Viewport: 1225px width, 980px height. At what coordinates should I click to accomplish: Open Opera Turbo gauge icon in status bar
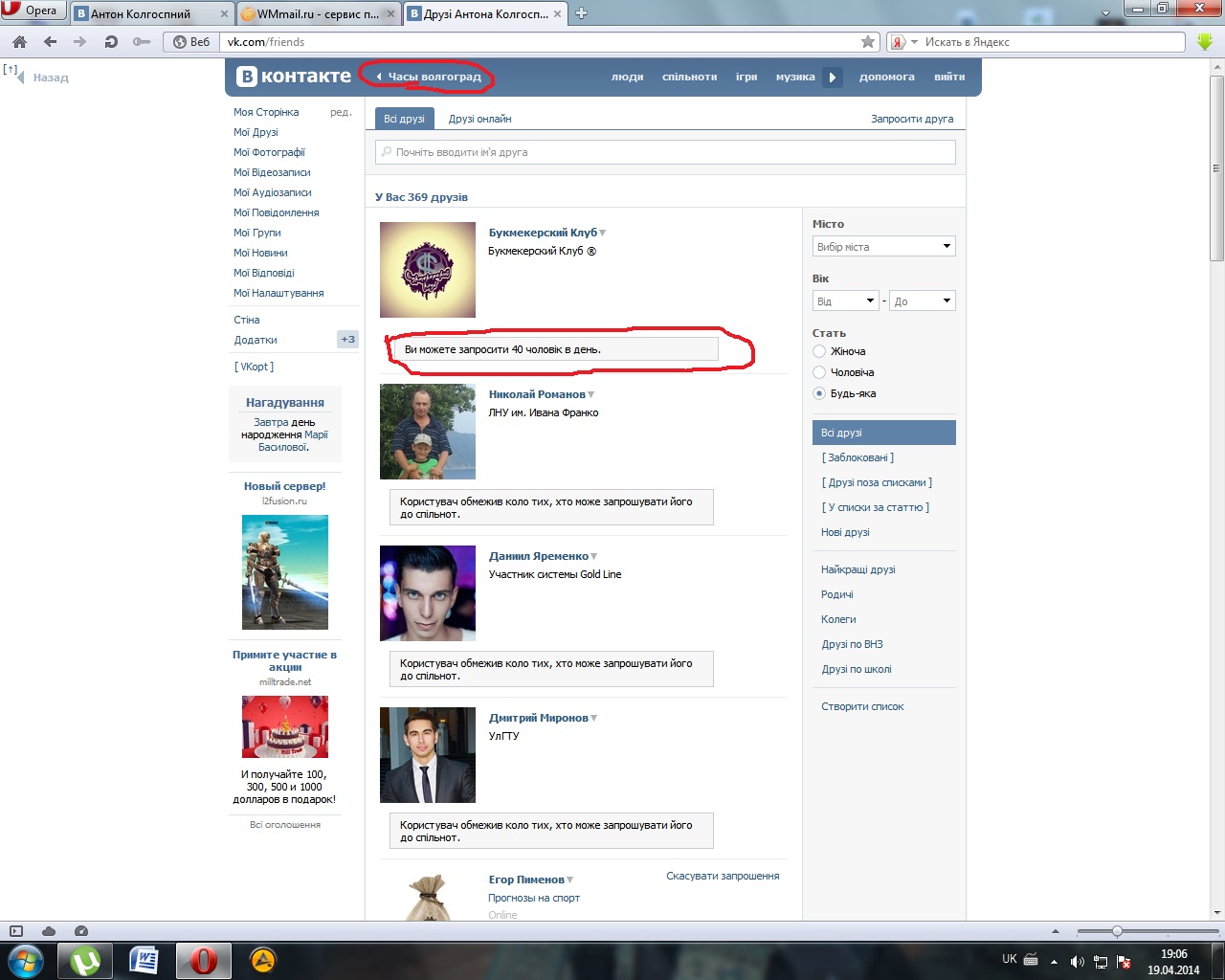(81, 931)
